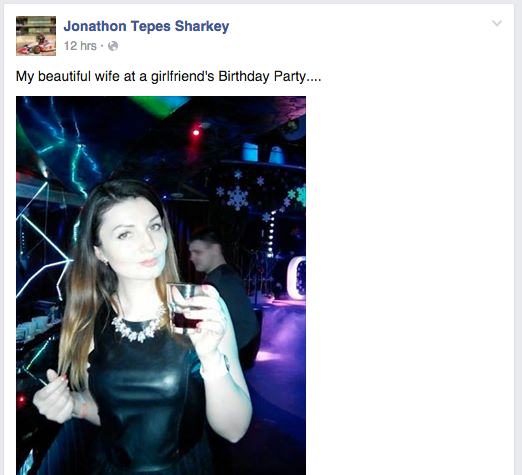The height and width of the screenshot is (475, 522).
Task: Open the photo of woman holding glass
Action: pos(161,285)
